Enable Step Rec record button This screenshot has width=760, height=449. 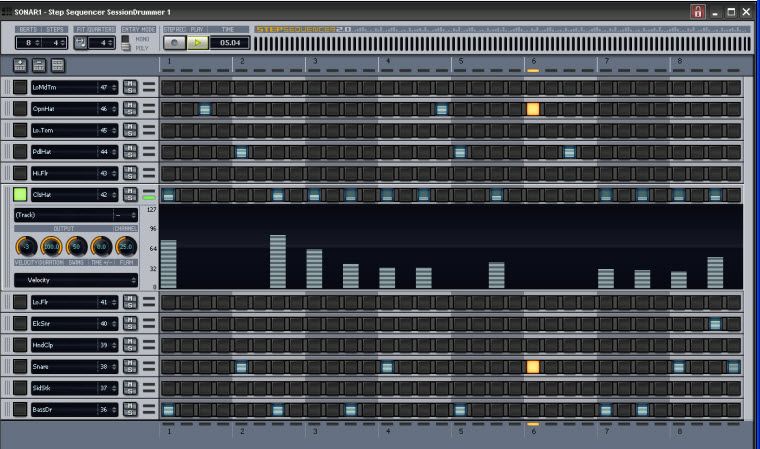174,43
